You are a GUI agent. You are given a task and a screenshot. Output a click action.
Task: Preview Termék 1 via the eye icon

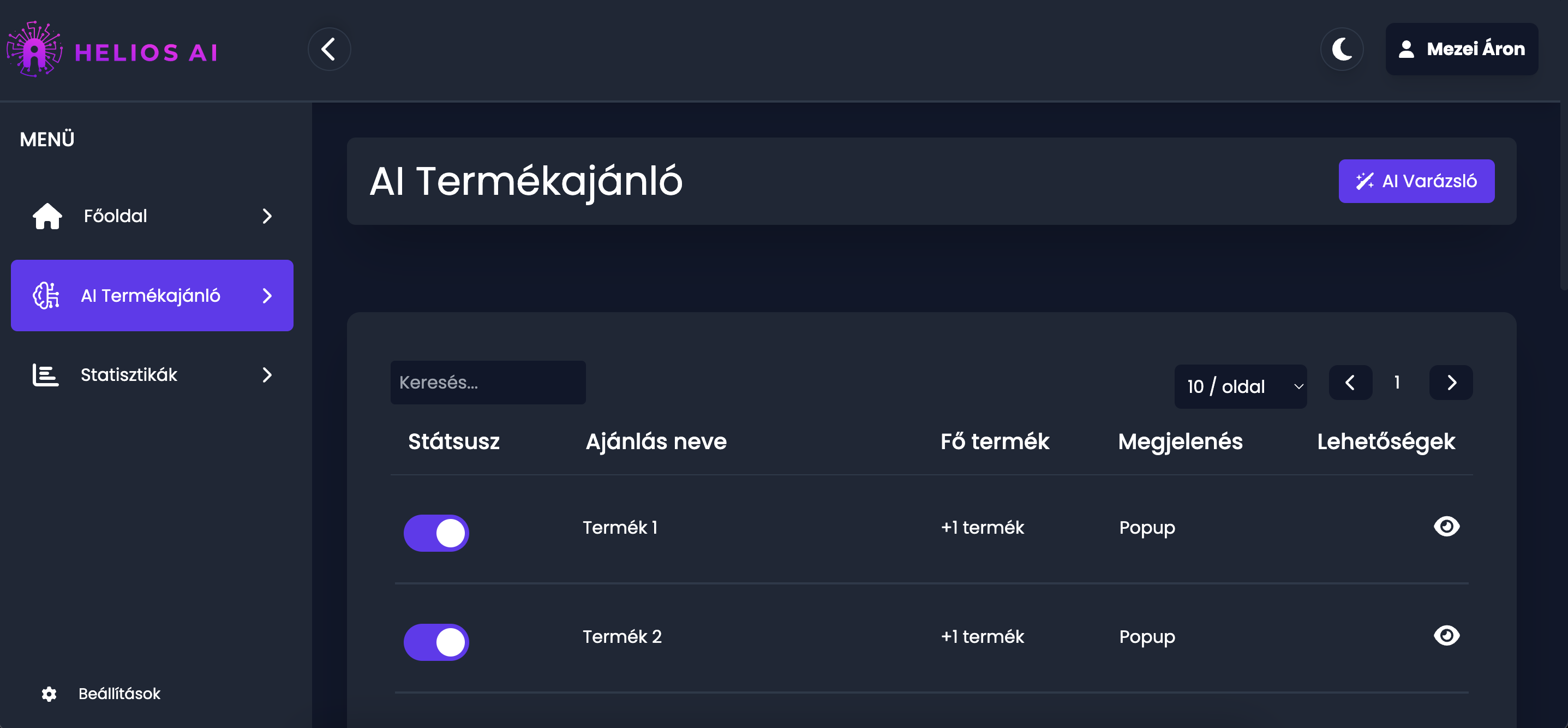click(1446, 527)
